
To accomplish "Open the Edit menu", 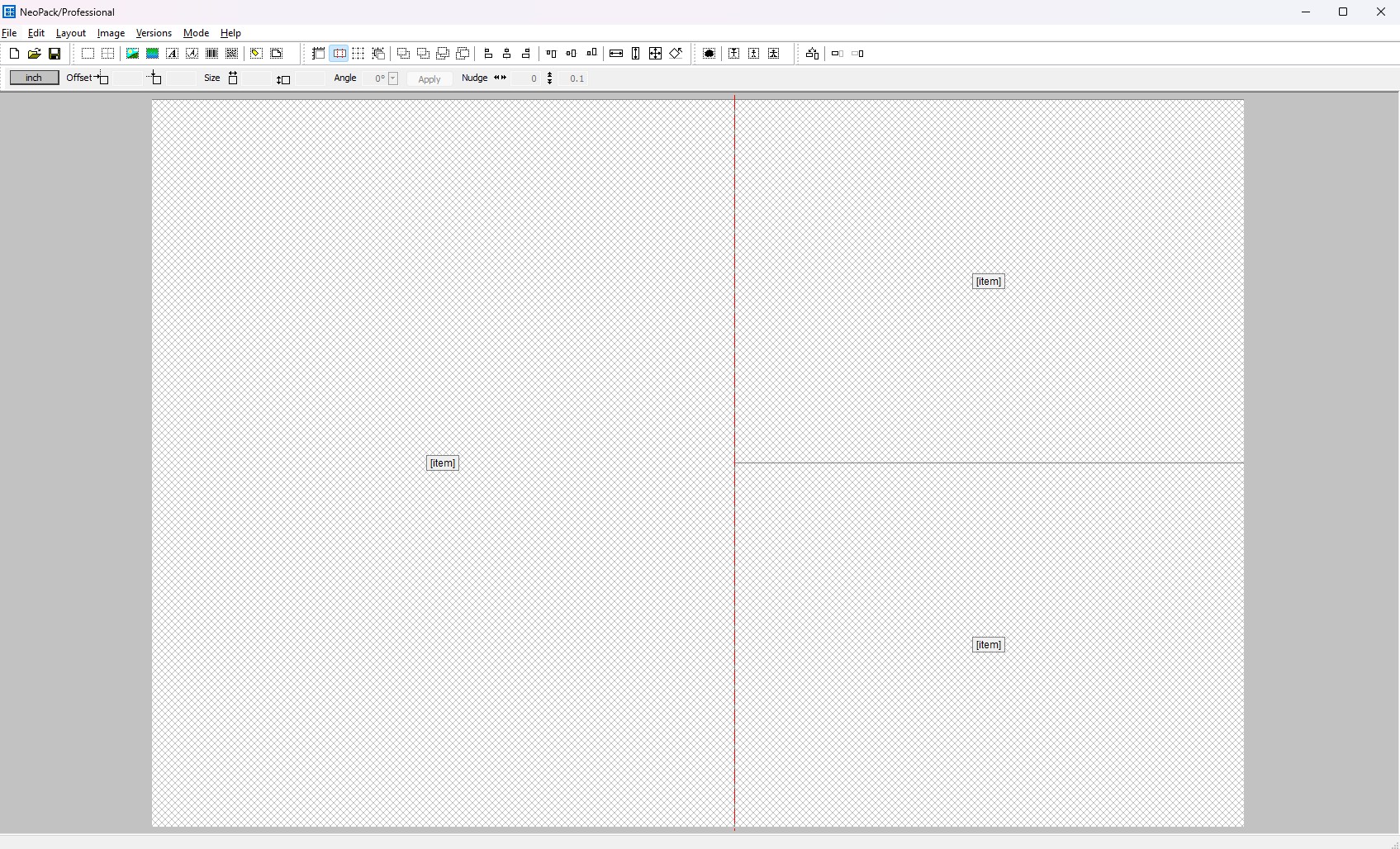I will click(x=36, y=33).
